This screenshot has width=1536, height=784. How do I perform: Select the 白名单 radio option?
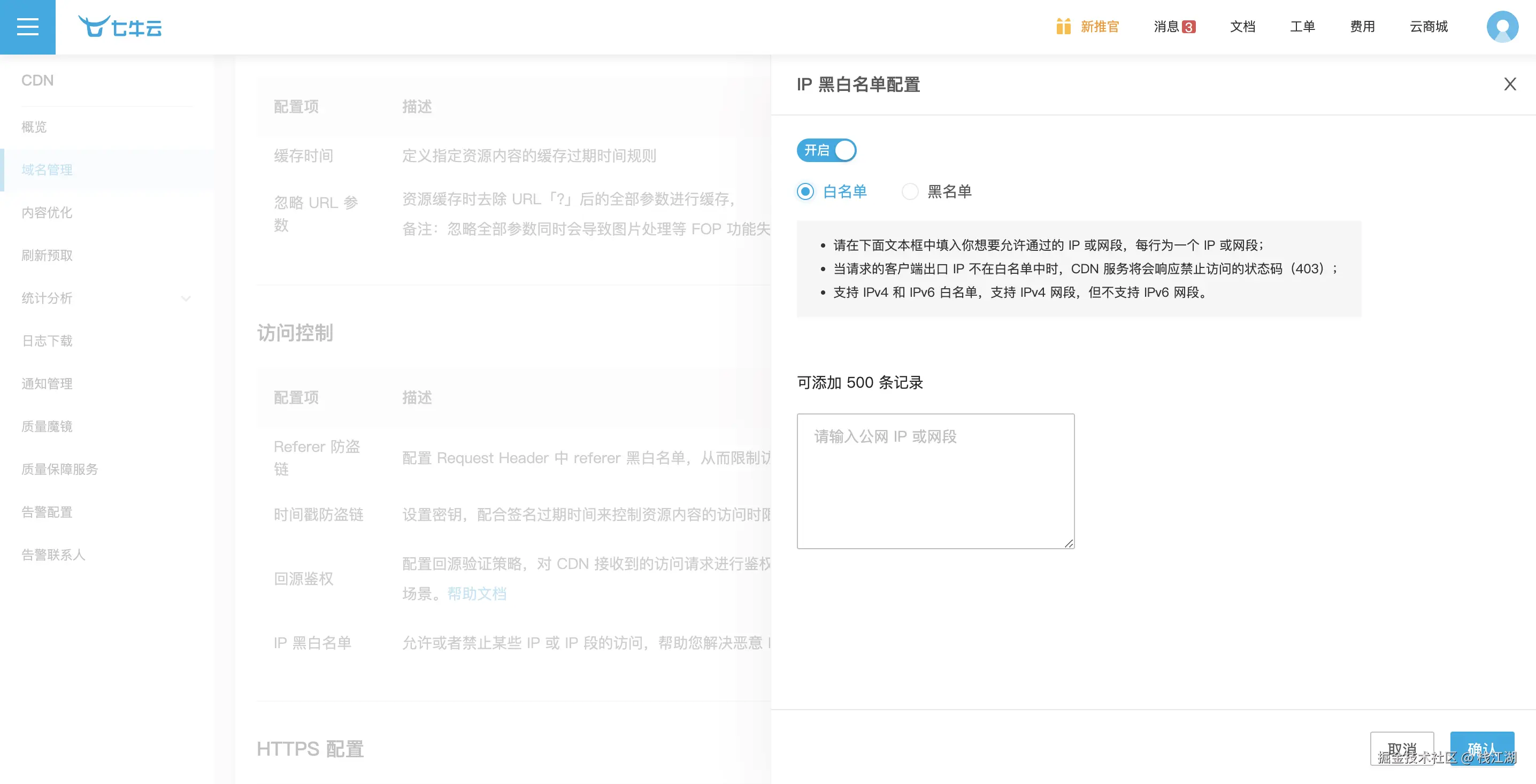click(x=805, y=191)
